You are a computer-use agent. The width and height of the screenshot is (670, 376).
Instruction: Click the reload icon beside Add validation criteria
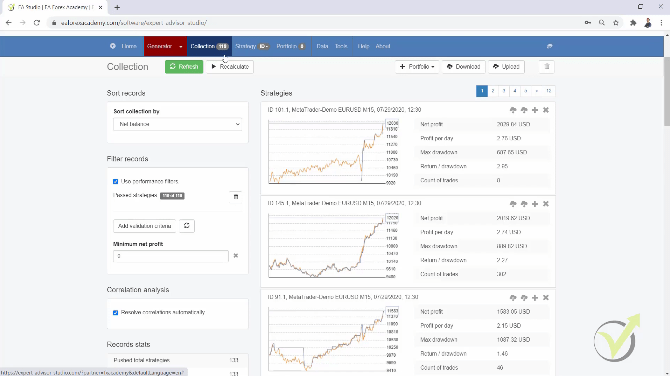pyautogui.click(x=187, y=226)
